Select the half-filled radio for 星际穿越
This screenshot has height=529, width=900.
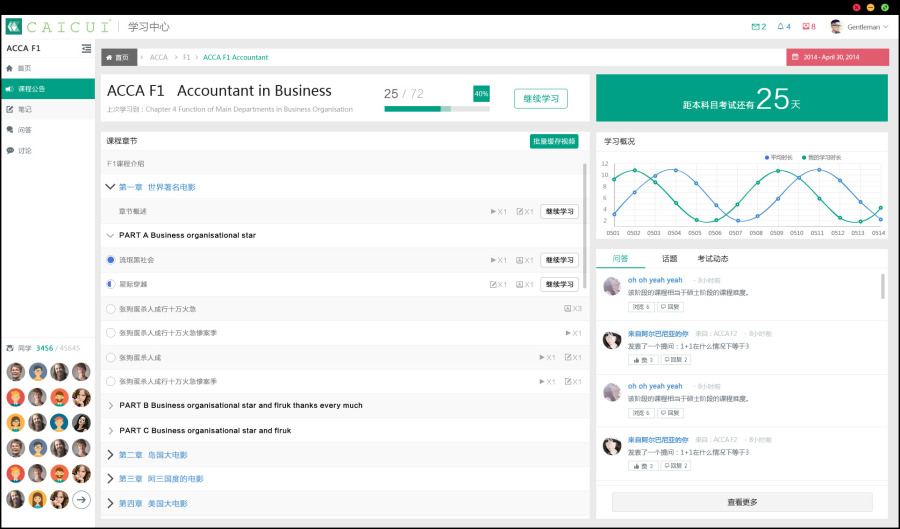tap(111, 284)
